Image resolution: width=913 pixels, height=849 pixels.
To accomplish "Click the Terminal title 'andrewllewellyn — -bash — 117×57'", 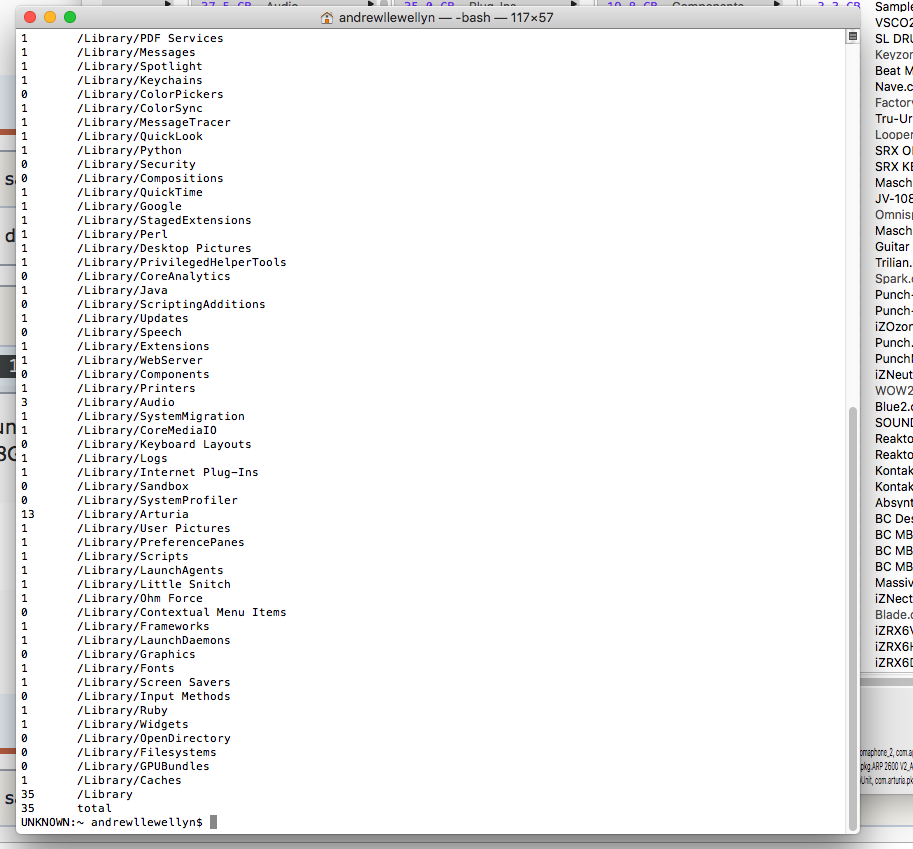I will [446, 18].
